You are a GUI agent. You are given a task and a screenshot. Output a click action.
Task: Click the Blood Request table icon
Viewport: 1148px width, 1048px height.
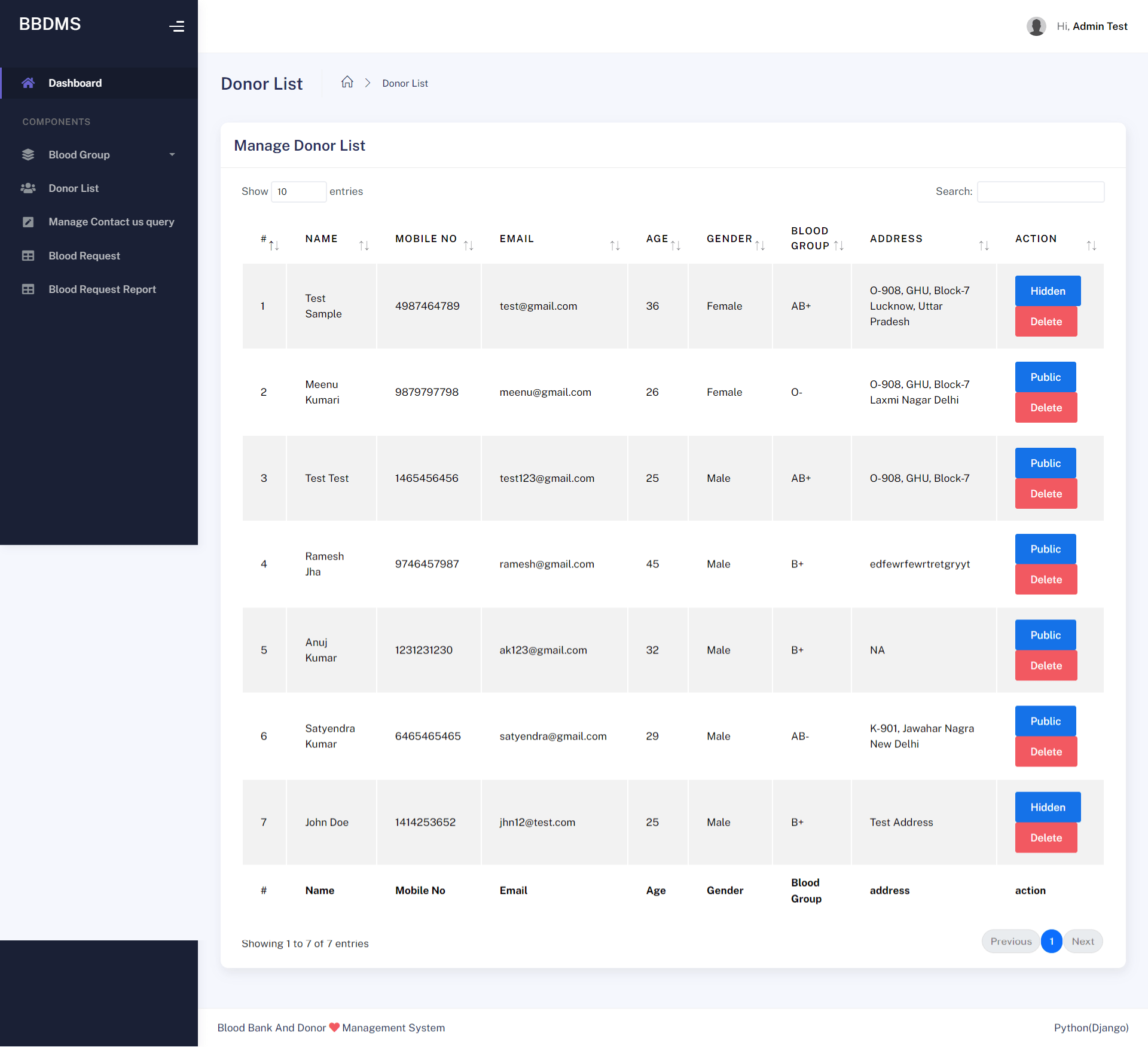[28, 255]
